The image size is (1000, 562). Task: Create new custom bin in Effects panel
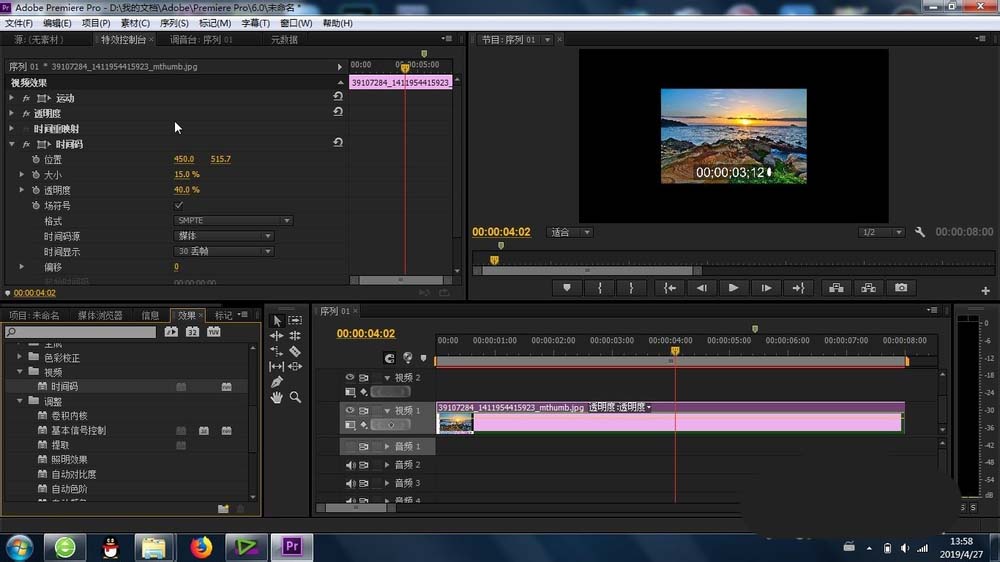[223, 509]
